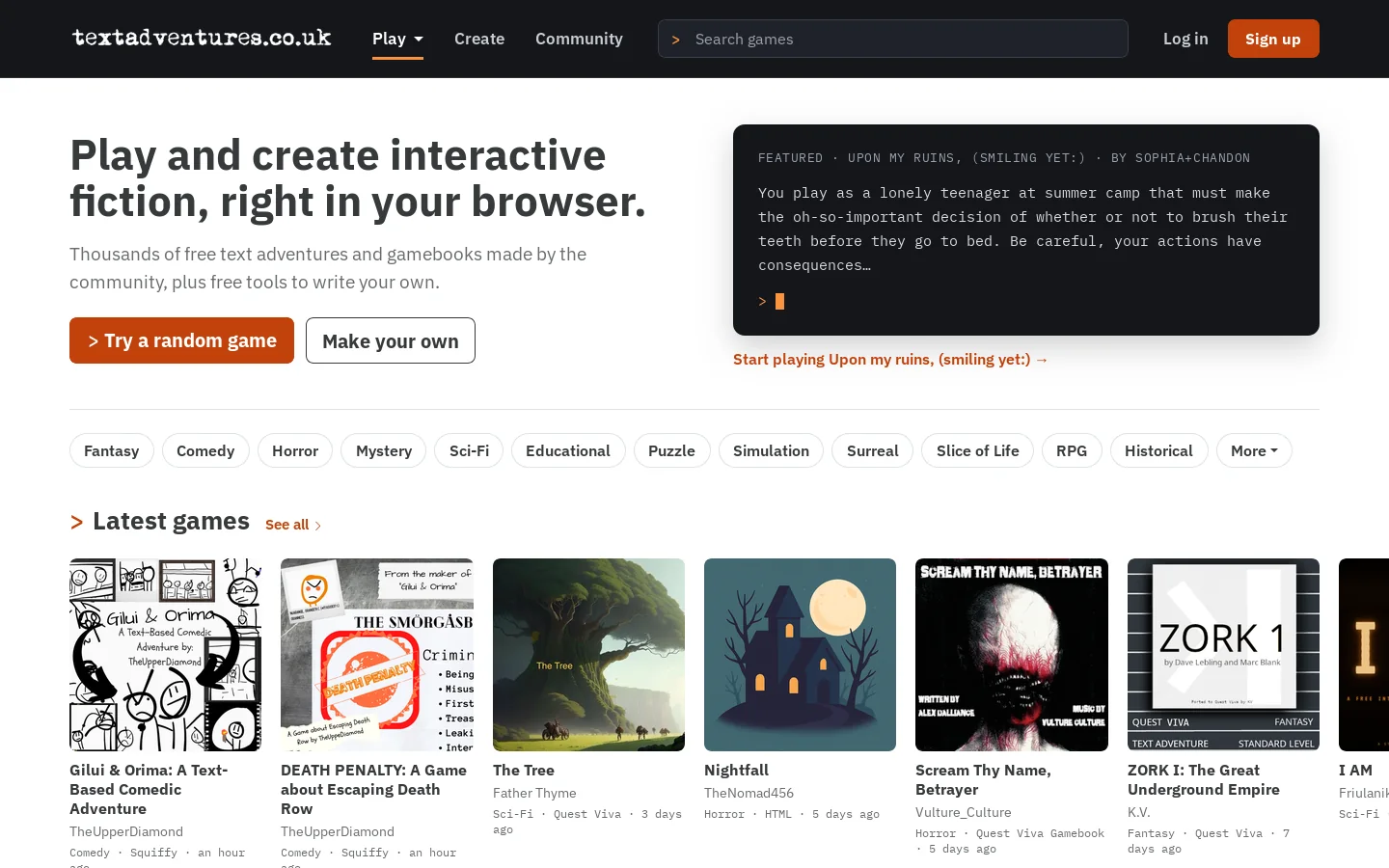Viewport: 1389px width, 868px height.
Task: Open the Gilui & Orima cover thumbnail
Action: [x=165, y=655]
